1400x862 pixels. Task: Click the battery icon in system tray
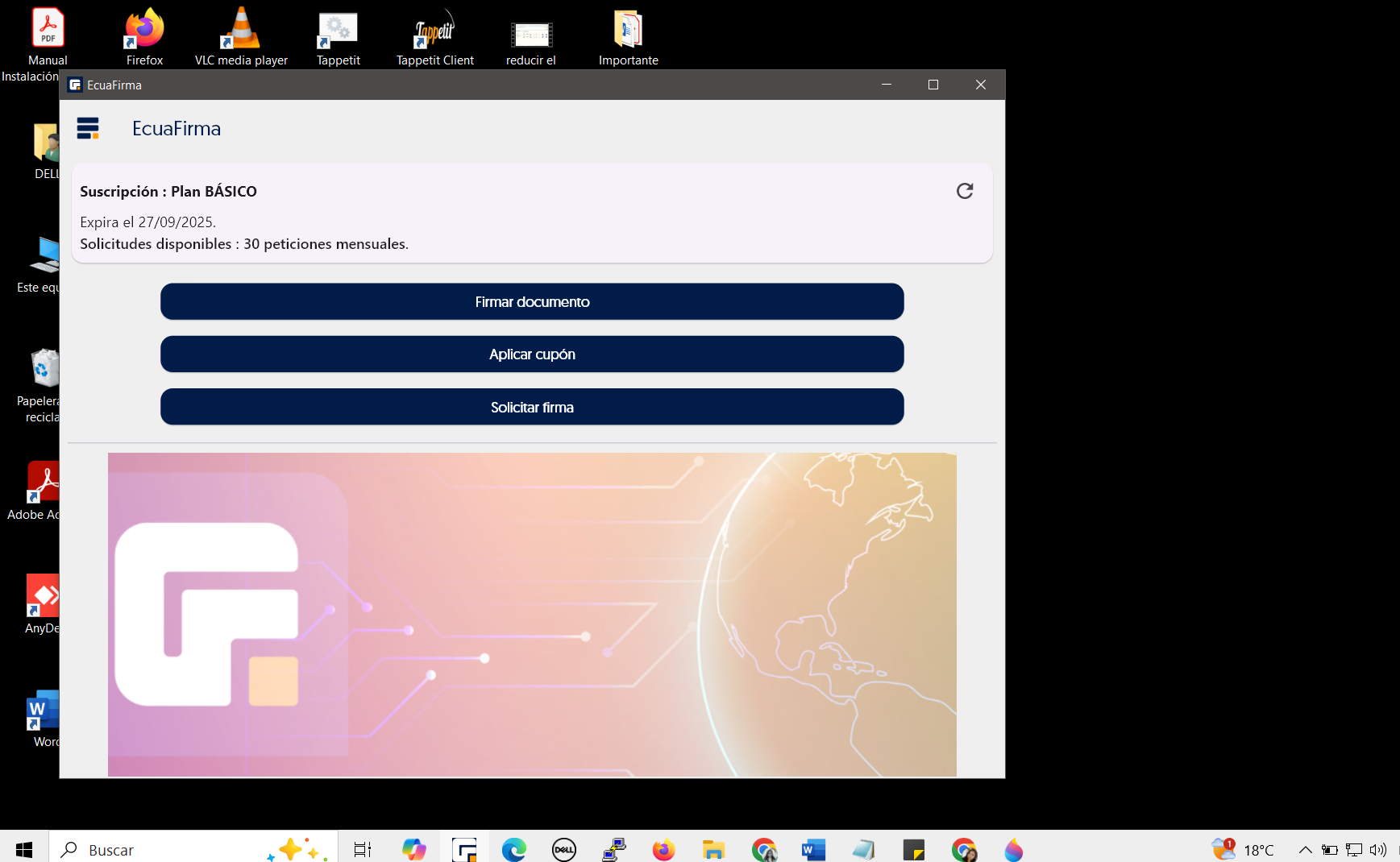[x=1330, y=849]
